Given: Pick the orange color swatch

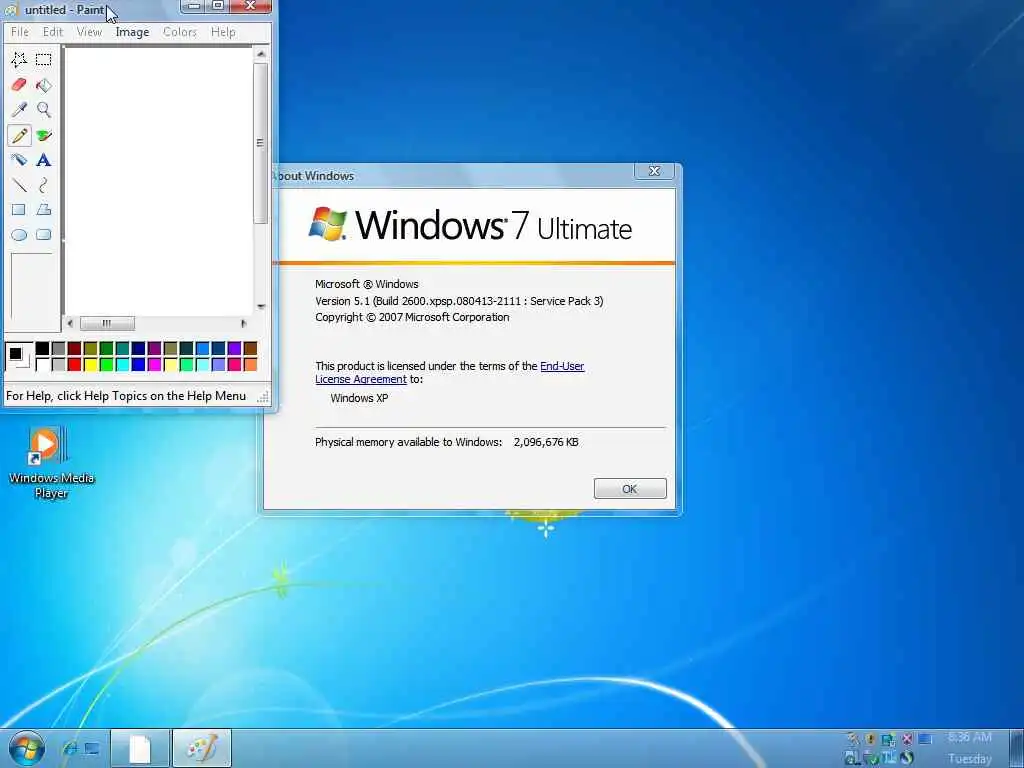Looking at the screenshot, I should click(250, 364).
